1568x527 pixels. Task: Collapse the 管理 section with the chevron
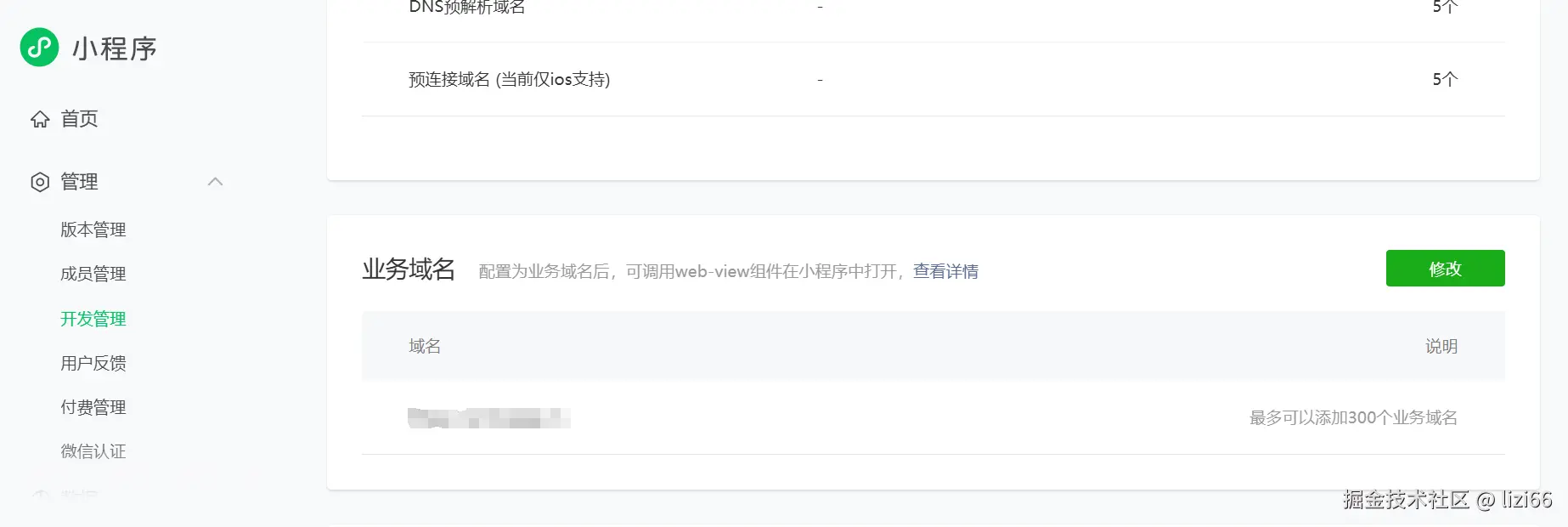coord(215,181)
